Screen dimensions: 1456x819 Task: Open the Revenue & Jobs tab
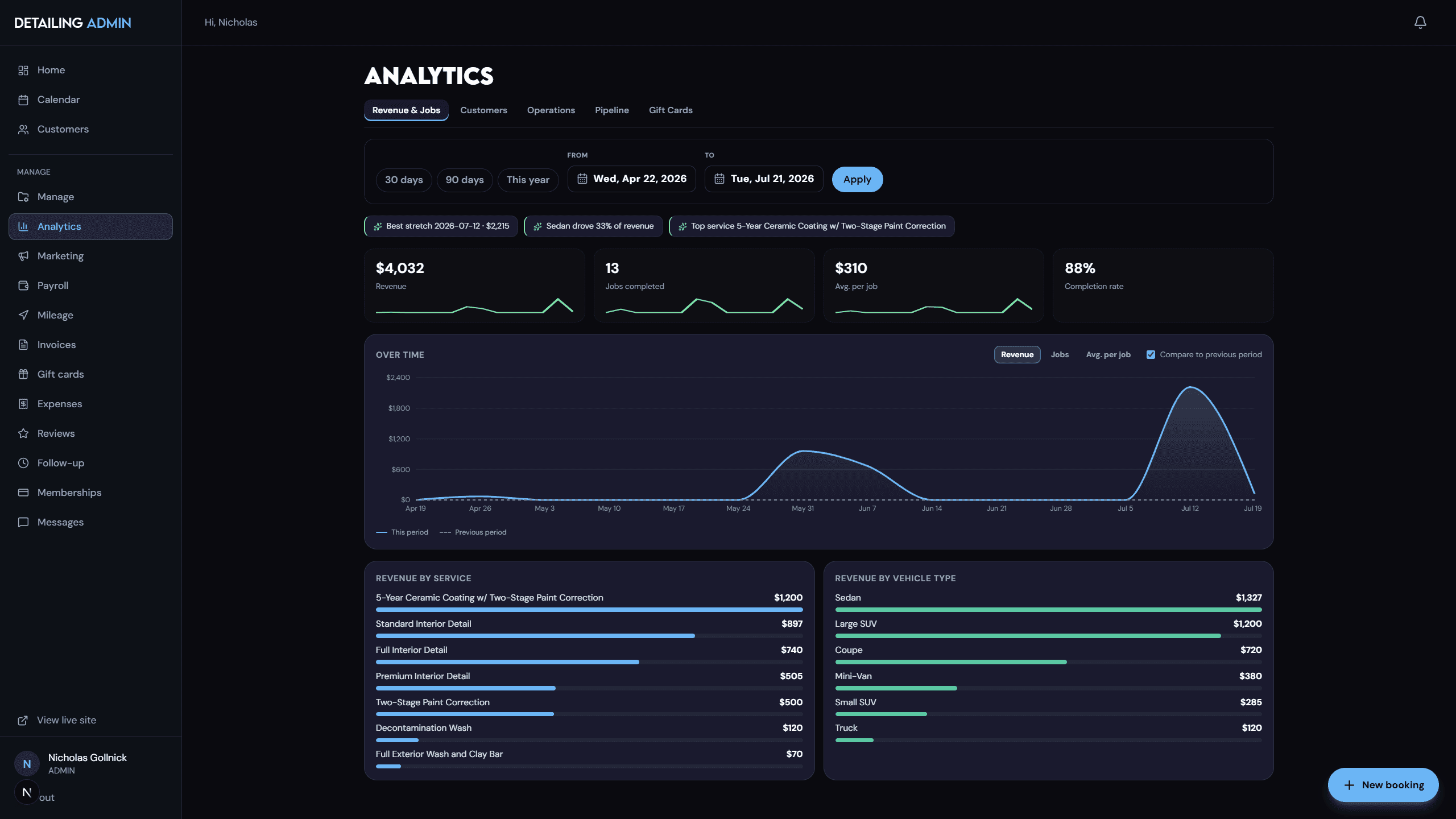point(406,110)
